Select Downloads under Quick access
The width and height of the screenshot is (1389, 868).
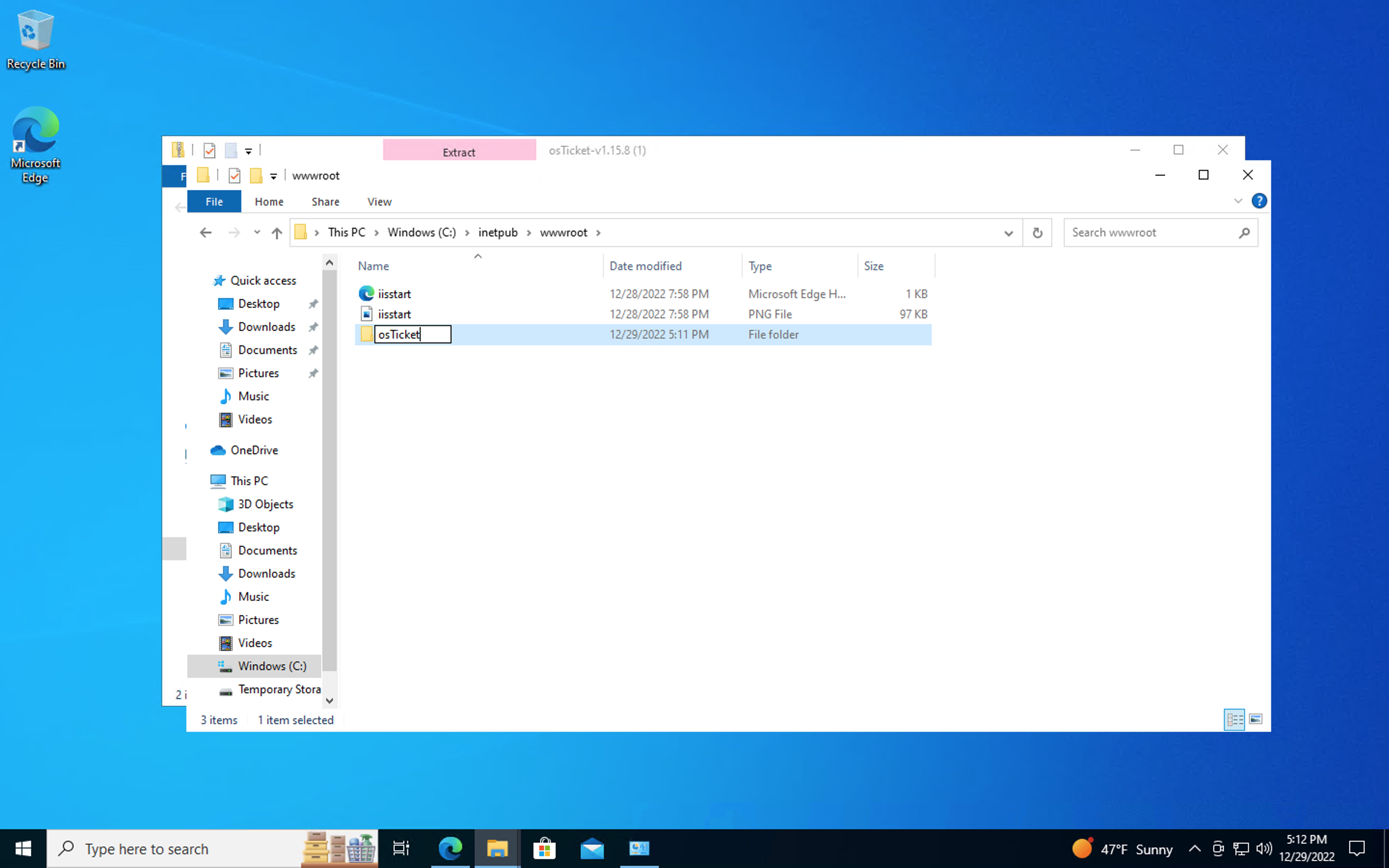click(x=266, y=326)
